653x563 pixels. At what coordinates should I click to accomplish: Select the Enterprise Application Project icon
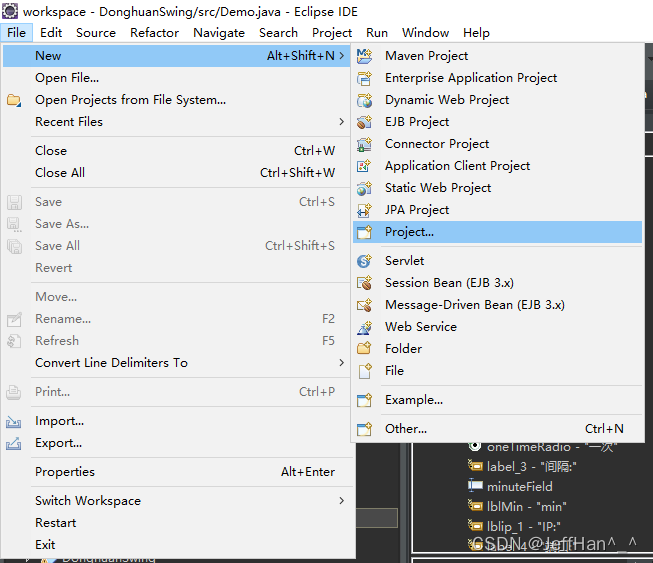(365, 78)
